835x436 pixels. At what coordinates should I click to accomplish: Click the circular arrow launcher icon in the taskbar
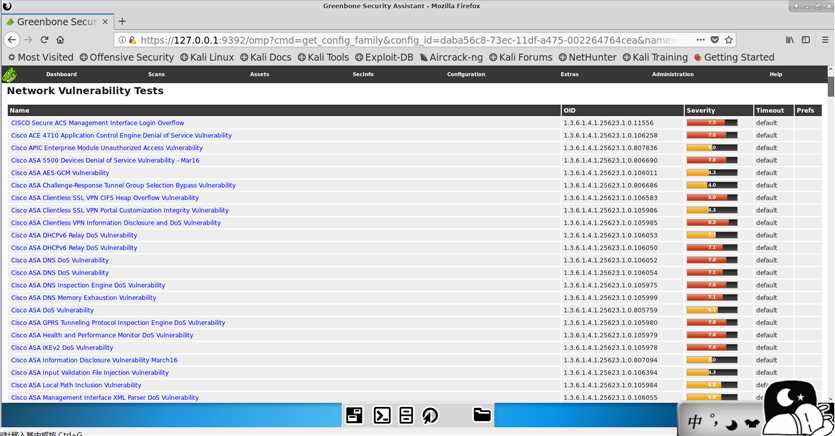tap(430, 415)
